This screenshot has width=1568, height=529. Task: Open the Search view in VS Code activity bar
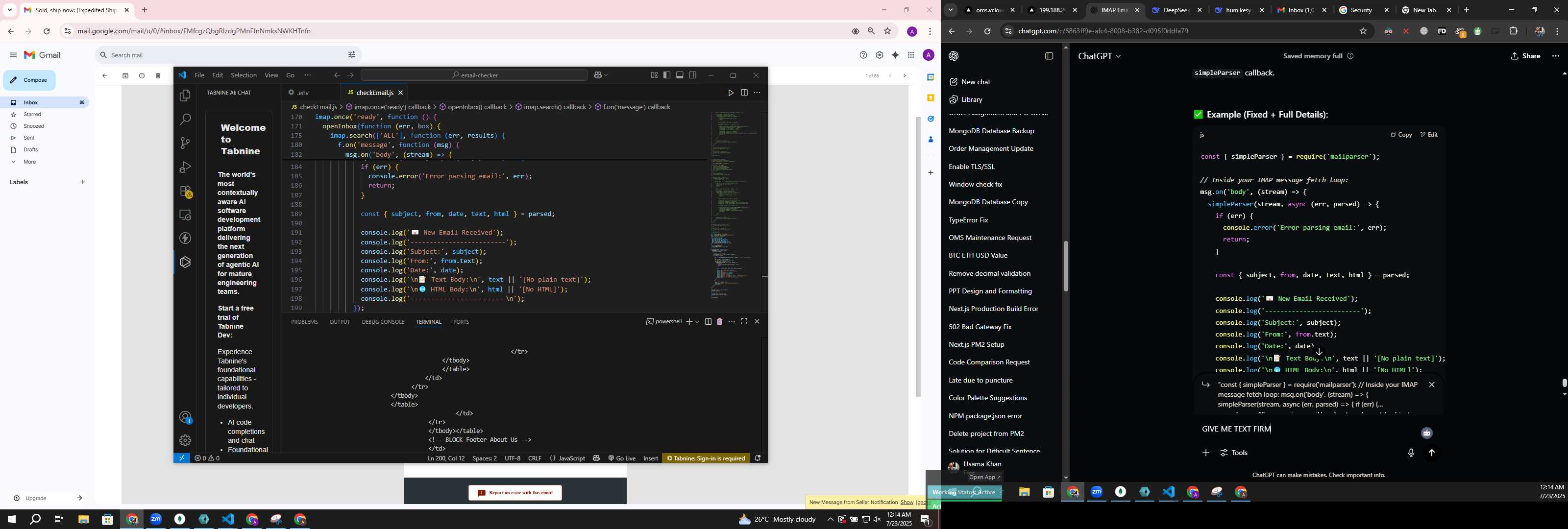(x=185, y=120)
